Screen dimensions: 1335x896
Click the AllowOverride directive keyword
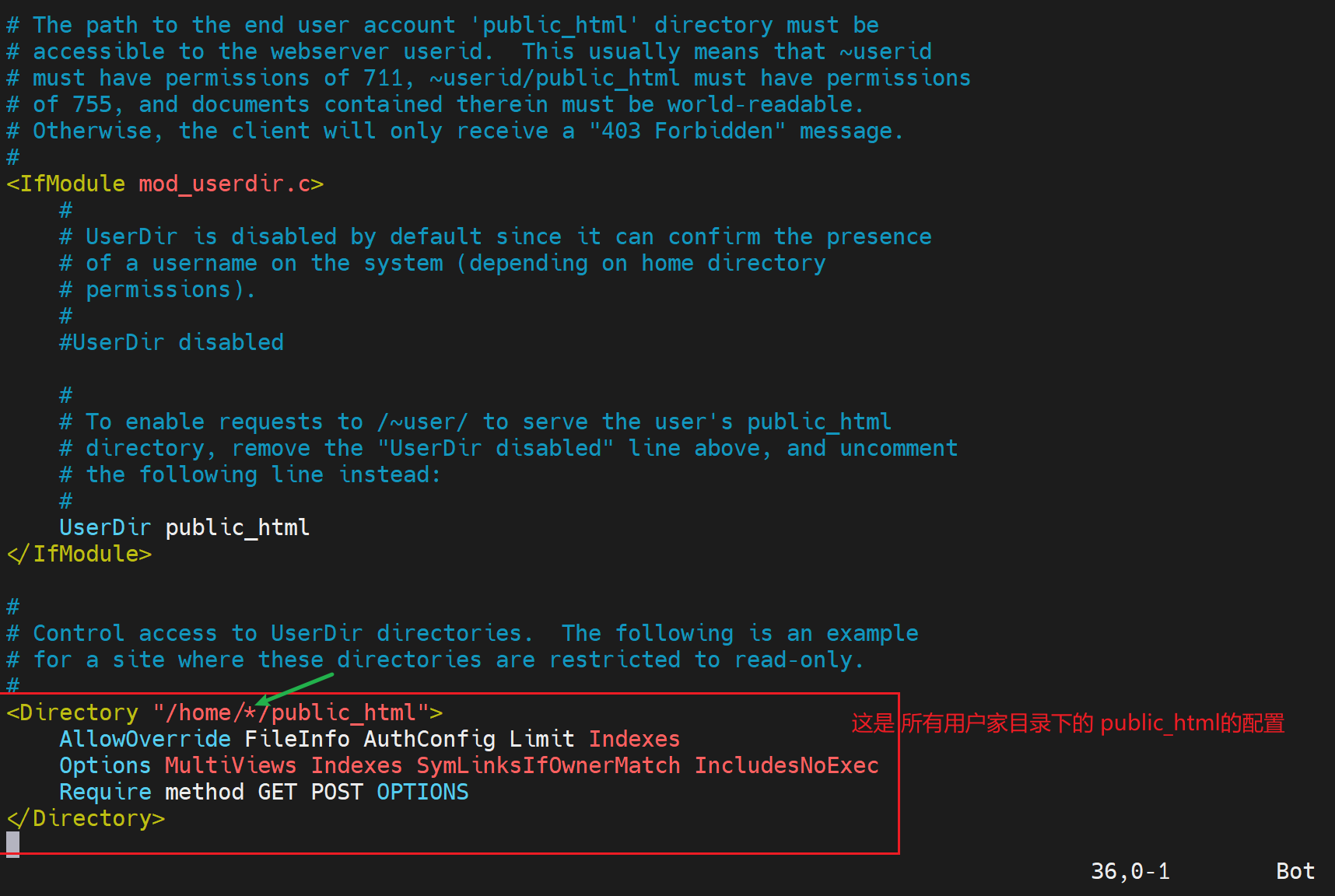click(145, 740)
